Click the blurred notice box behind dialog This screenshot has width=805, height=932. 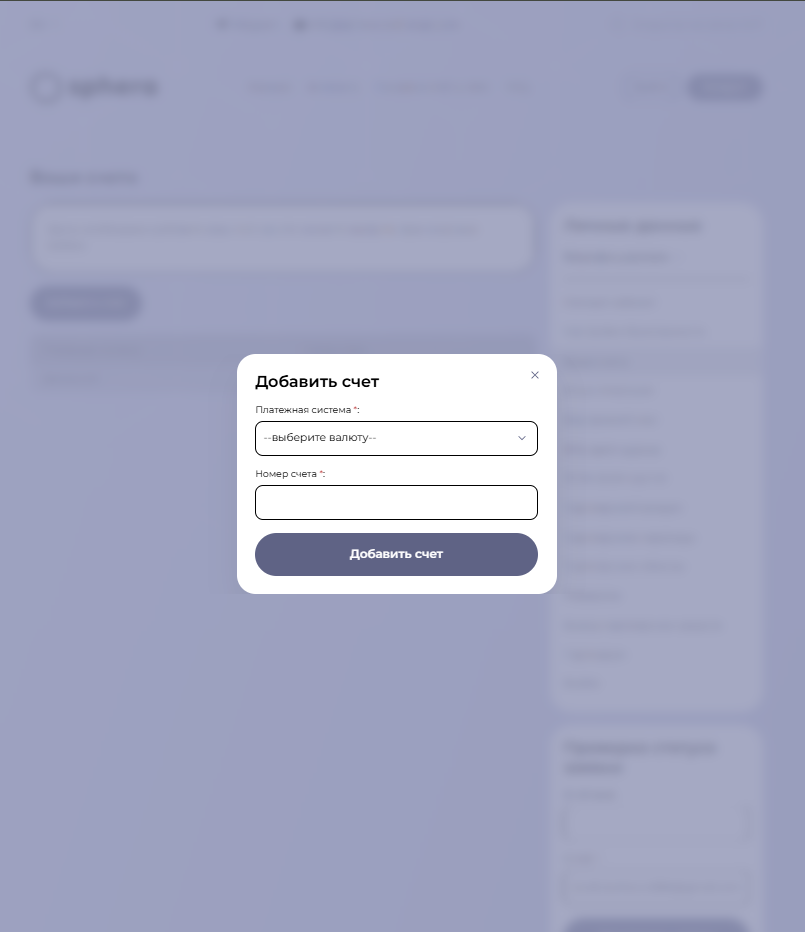pyautogui.click(x=280, y=238)
